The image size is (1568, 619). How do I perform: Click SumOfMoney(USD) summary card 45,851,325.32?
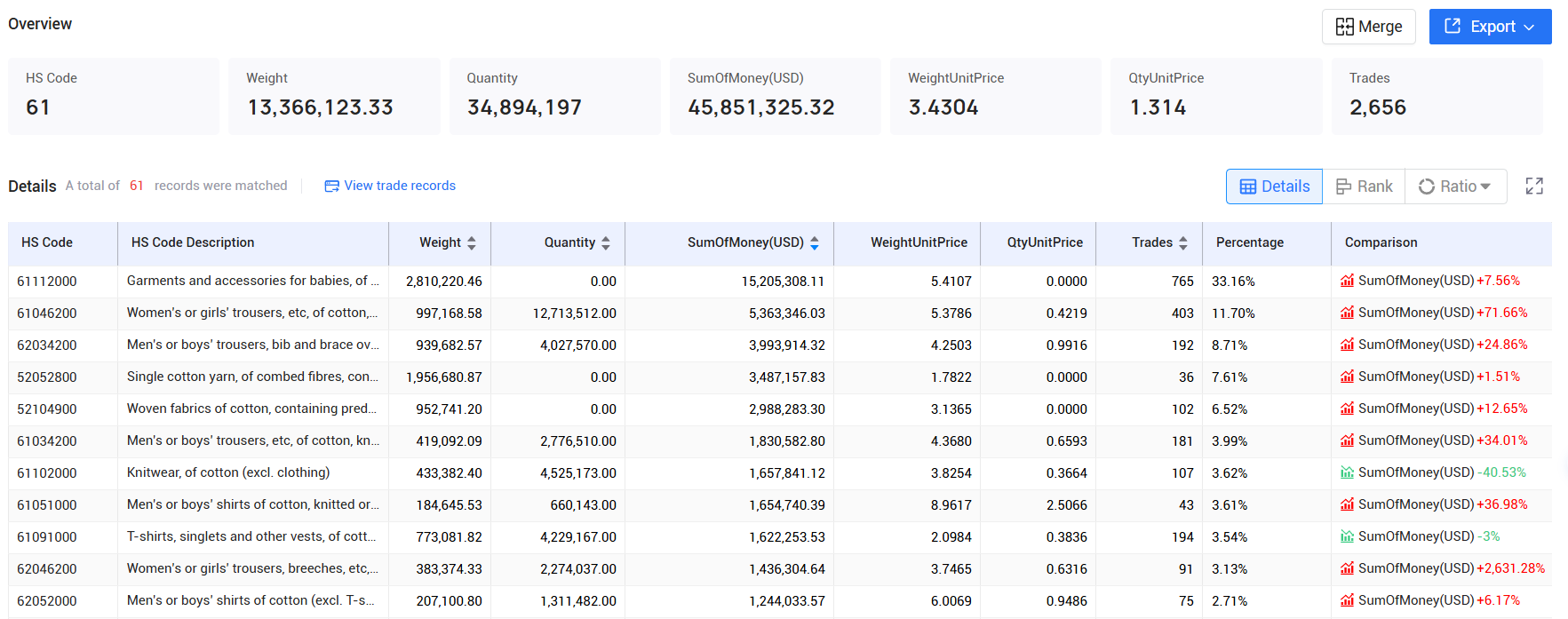(x=776, y=96)
